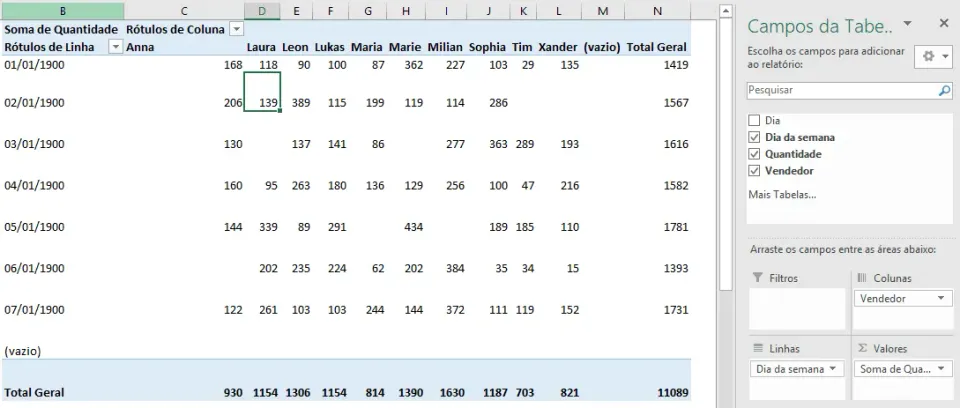Click the Linhas area icon
This screenshot has height=408, width=960.
(757, 348)
